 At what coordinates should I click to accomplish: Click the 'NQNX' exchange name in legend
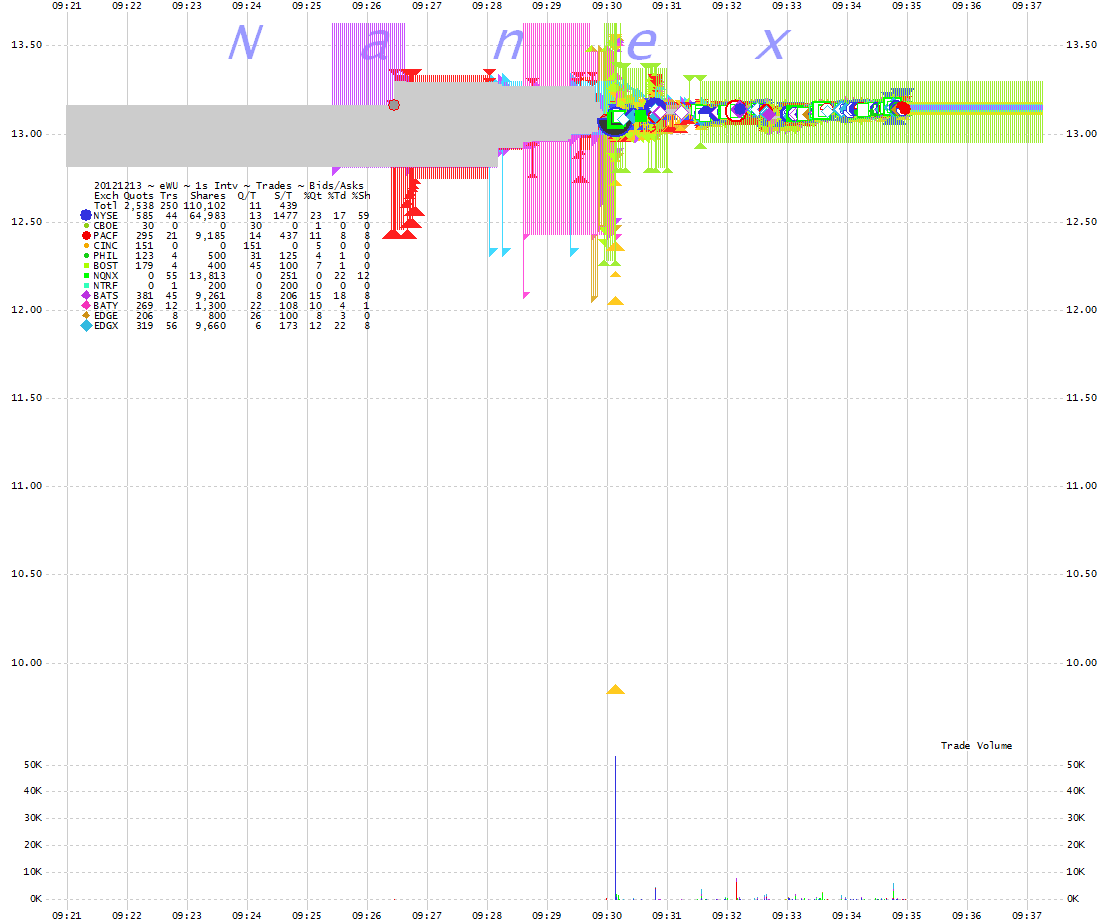click(x=105, y=276)
